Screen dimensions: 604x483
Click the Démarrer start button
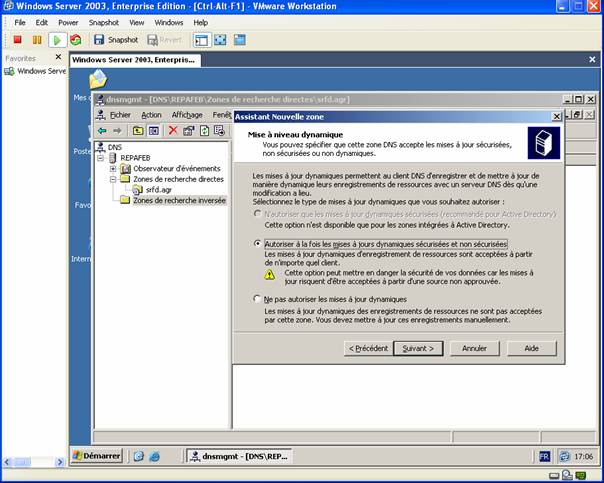(x=97, y=456)
